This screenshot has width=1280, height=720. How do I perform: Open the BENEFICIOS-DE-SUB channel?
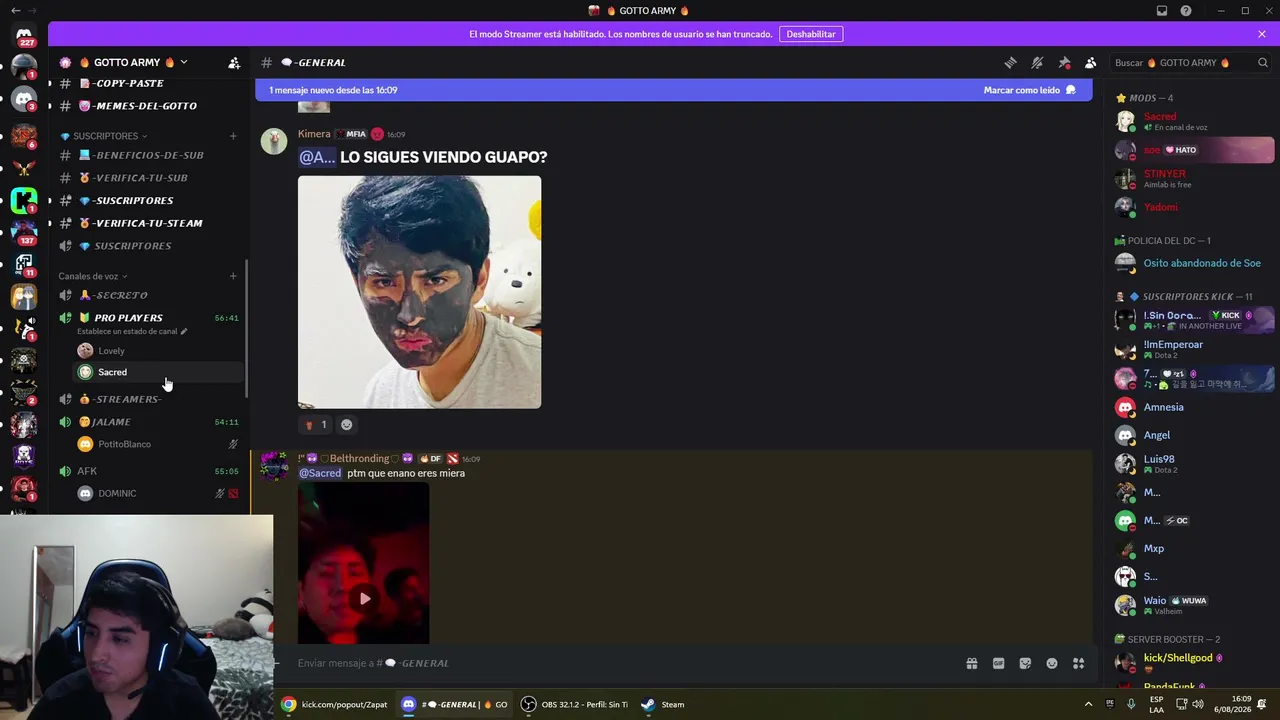pos(150,155)
